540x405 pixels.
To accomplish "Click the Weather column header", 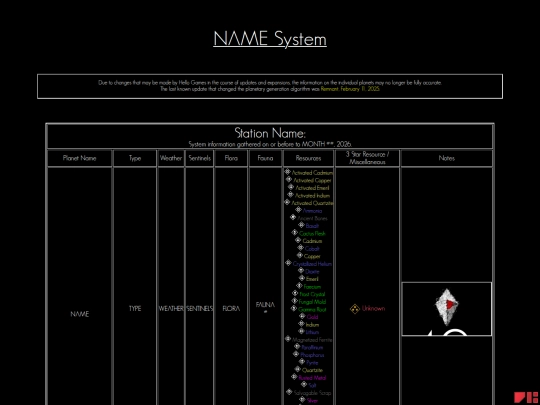I will pos(171,158).
